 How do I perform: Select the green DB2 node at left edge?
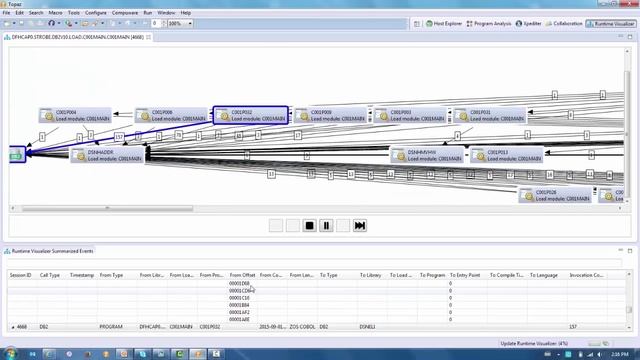click(x=17, y=155)
